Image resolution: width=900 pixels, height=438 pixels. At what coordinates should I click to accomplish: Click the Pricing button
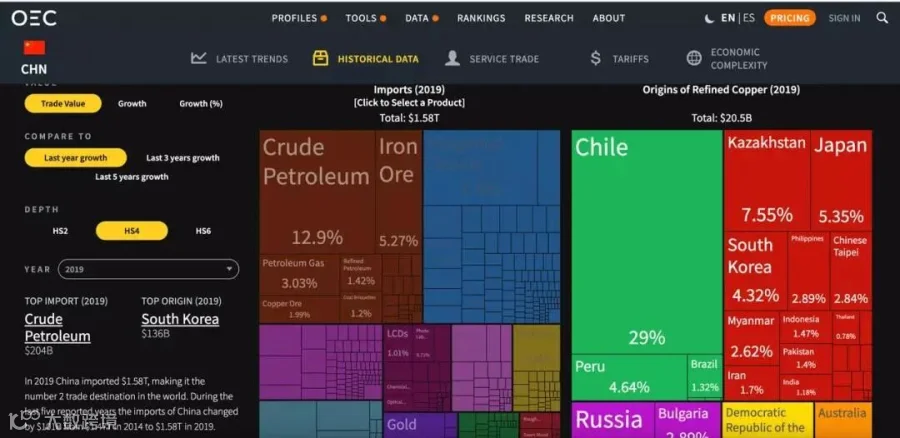click(x=789, y=18)
